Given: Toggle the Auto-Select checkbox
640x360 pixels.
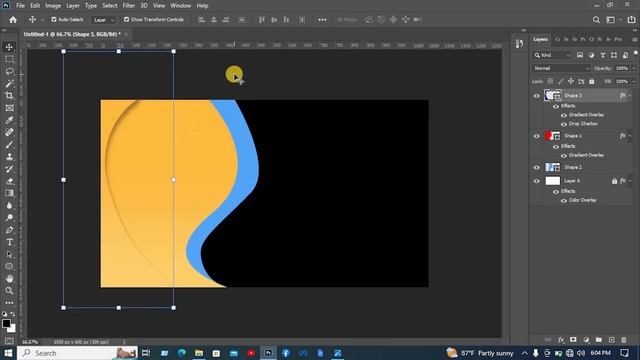Looking at the screenshot, I should coord(54,20).
